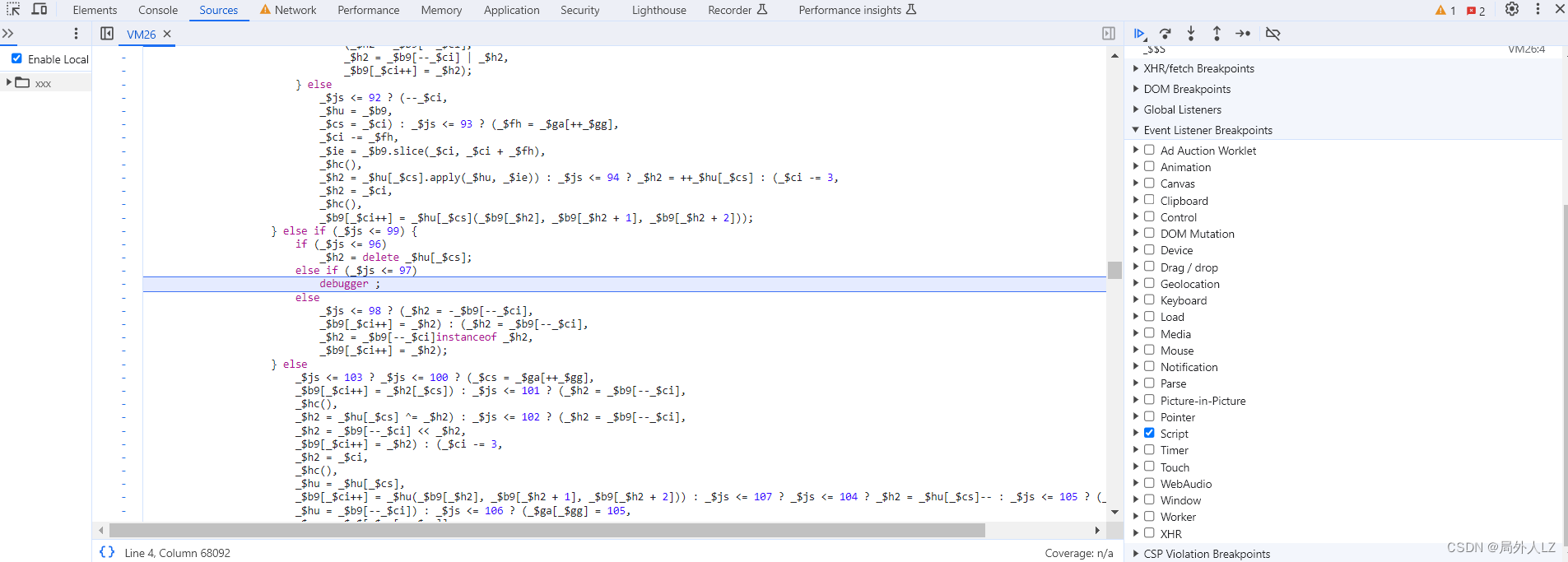Screen dimensions: 1568x562
Task: Check the Animation event breakpoint
Action: tap(1149, 166)
